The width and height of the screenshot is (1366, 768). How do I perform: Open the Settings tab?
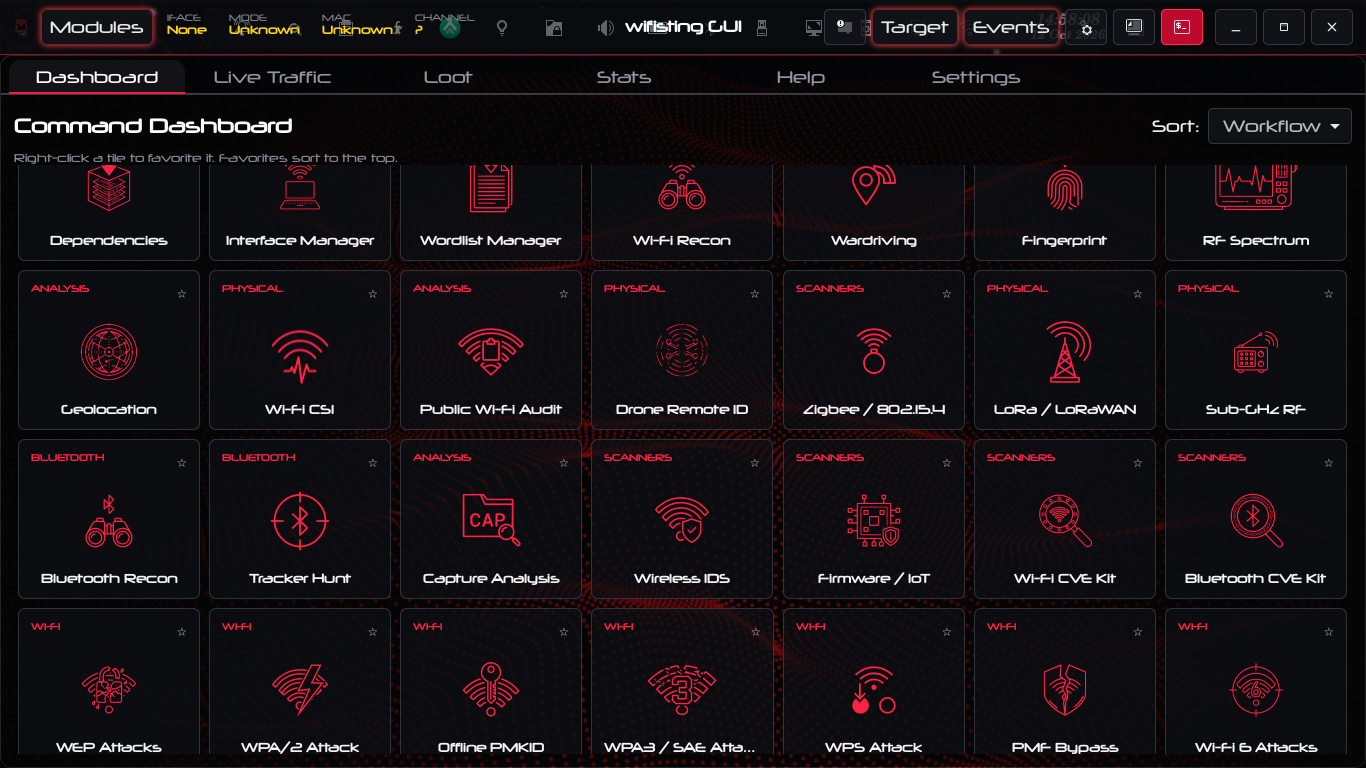point(976,77)
